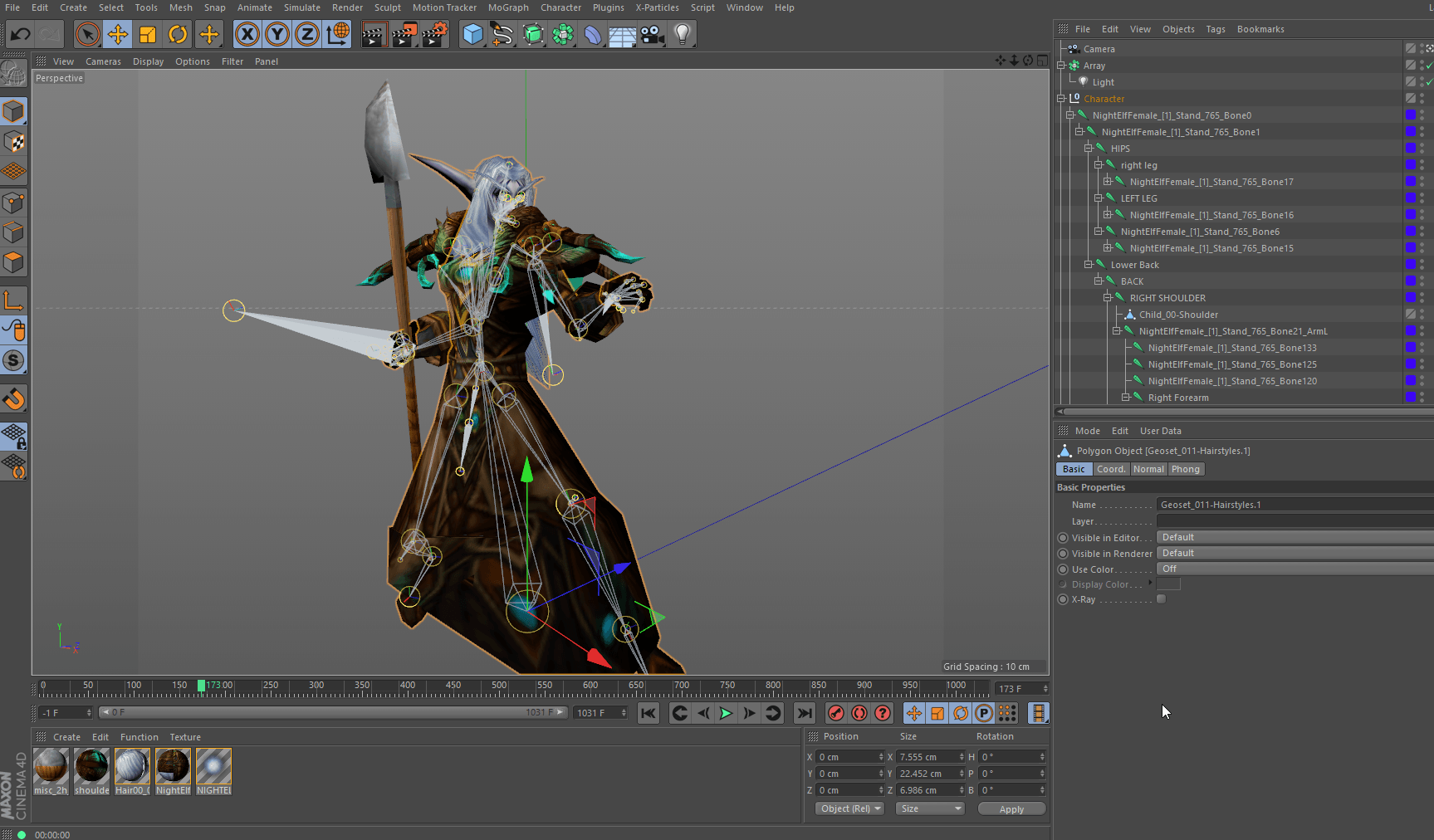Image resolution: width=1434 pixels, height=840 pixels.
Task: Toggle Y axis lock
Action: coord(277,34)
